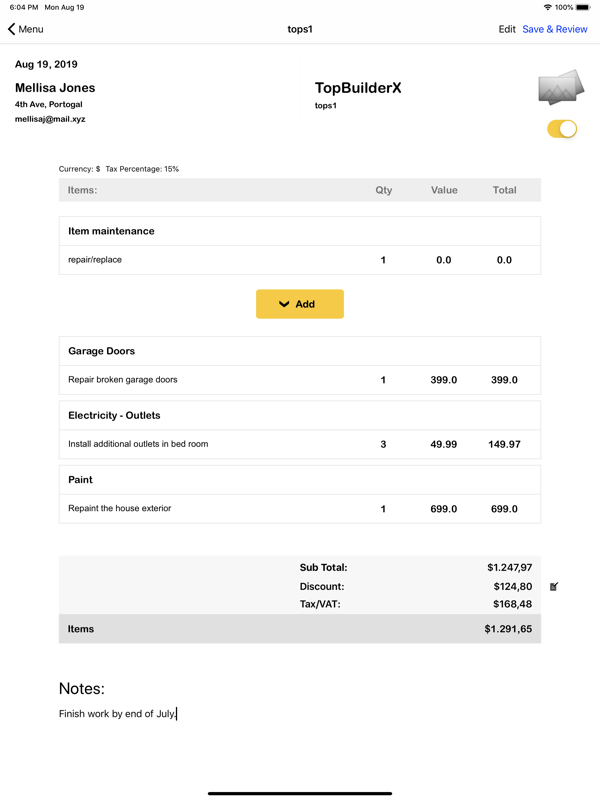This screenshot has width=600, height=800.
Task: Select client name Mellisa Jones
Action: (55, 88)
